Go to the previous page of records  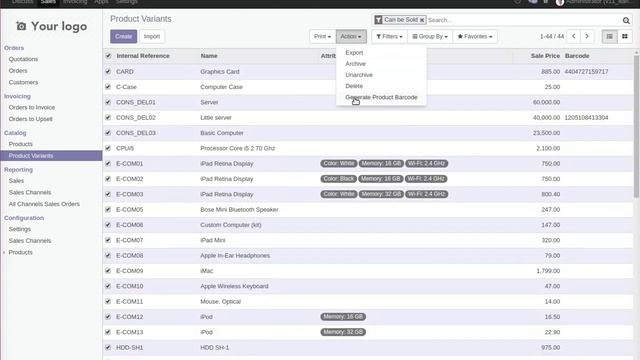(573, 36)
